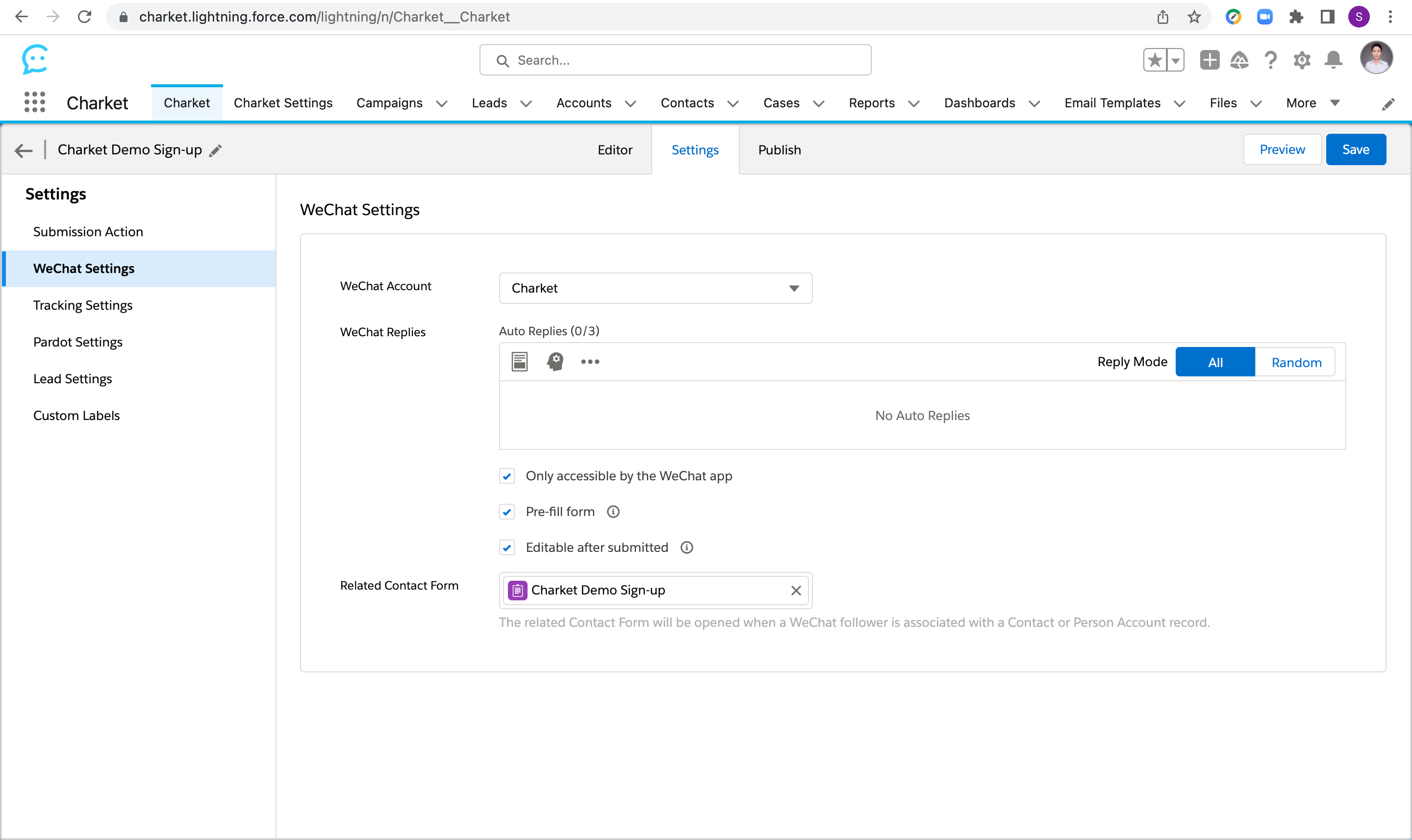Viewport: 1412px width, 840px height.
Task: Click the Related Contact Form lookup field
Action: click(655, 591)
